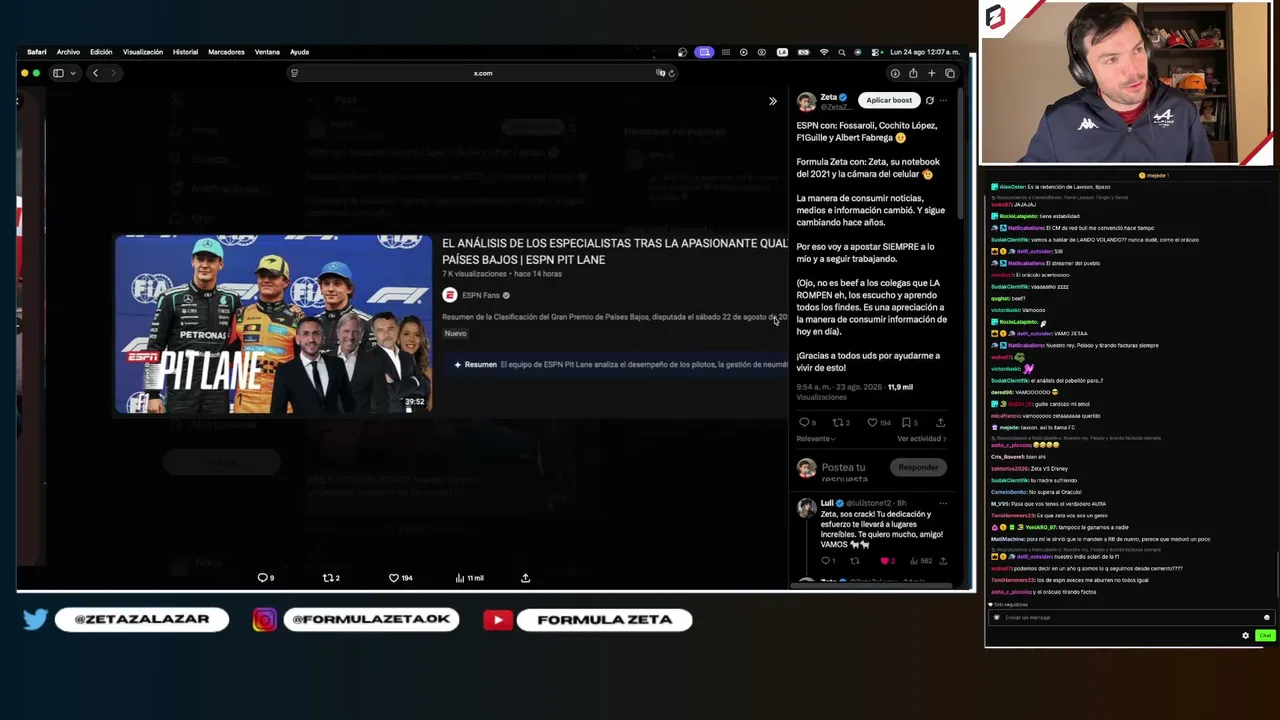Reply to Zeta's post in side panel
Screen dimensions: 1280x720
806,422
